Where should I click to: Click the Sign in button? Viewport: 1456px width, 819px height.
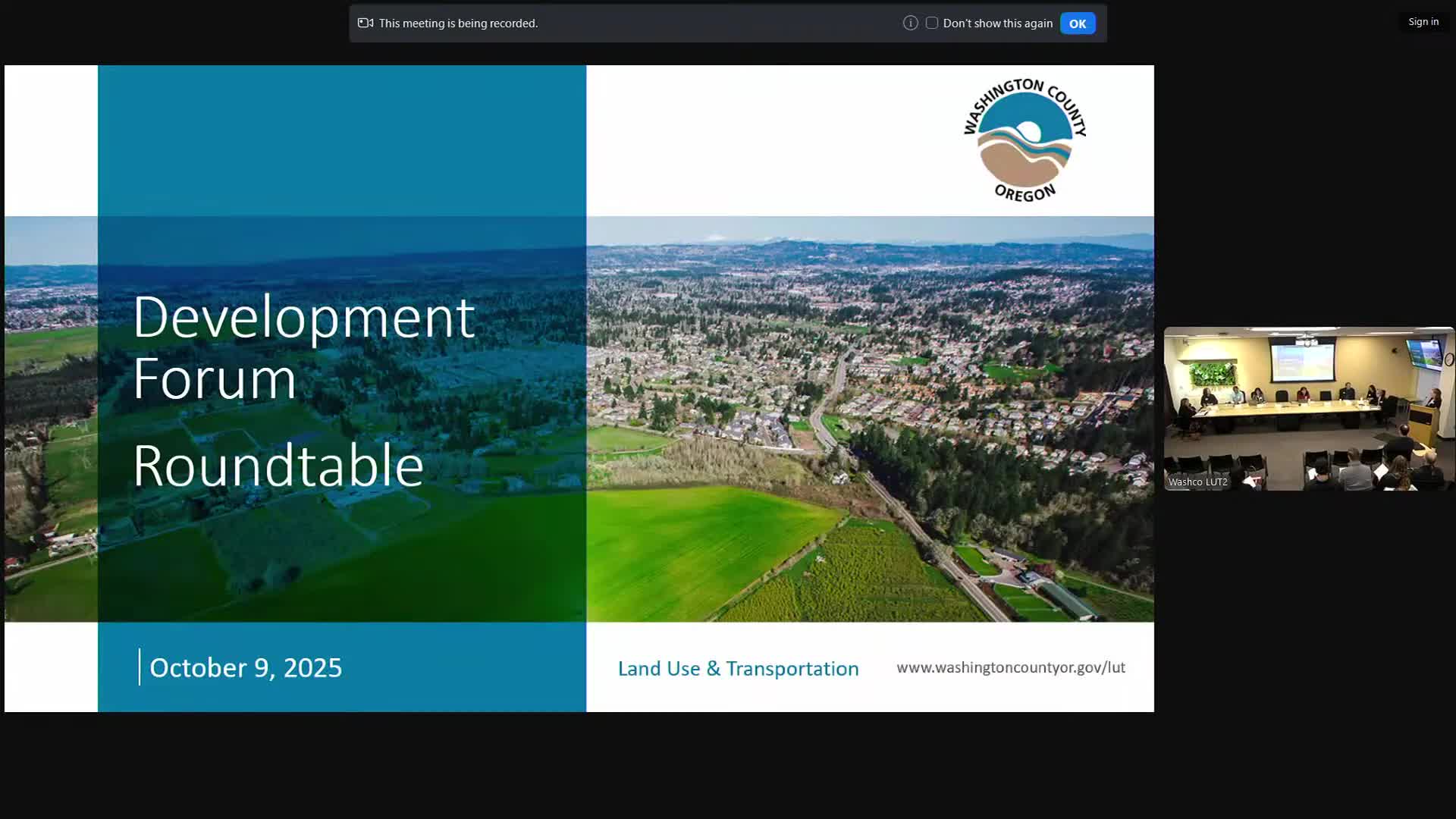pyautogui.click(x=1423, y=21)
